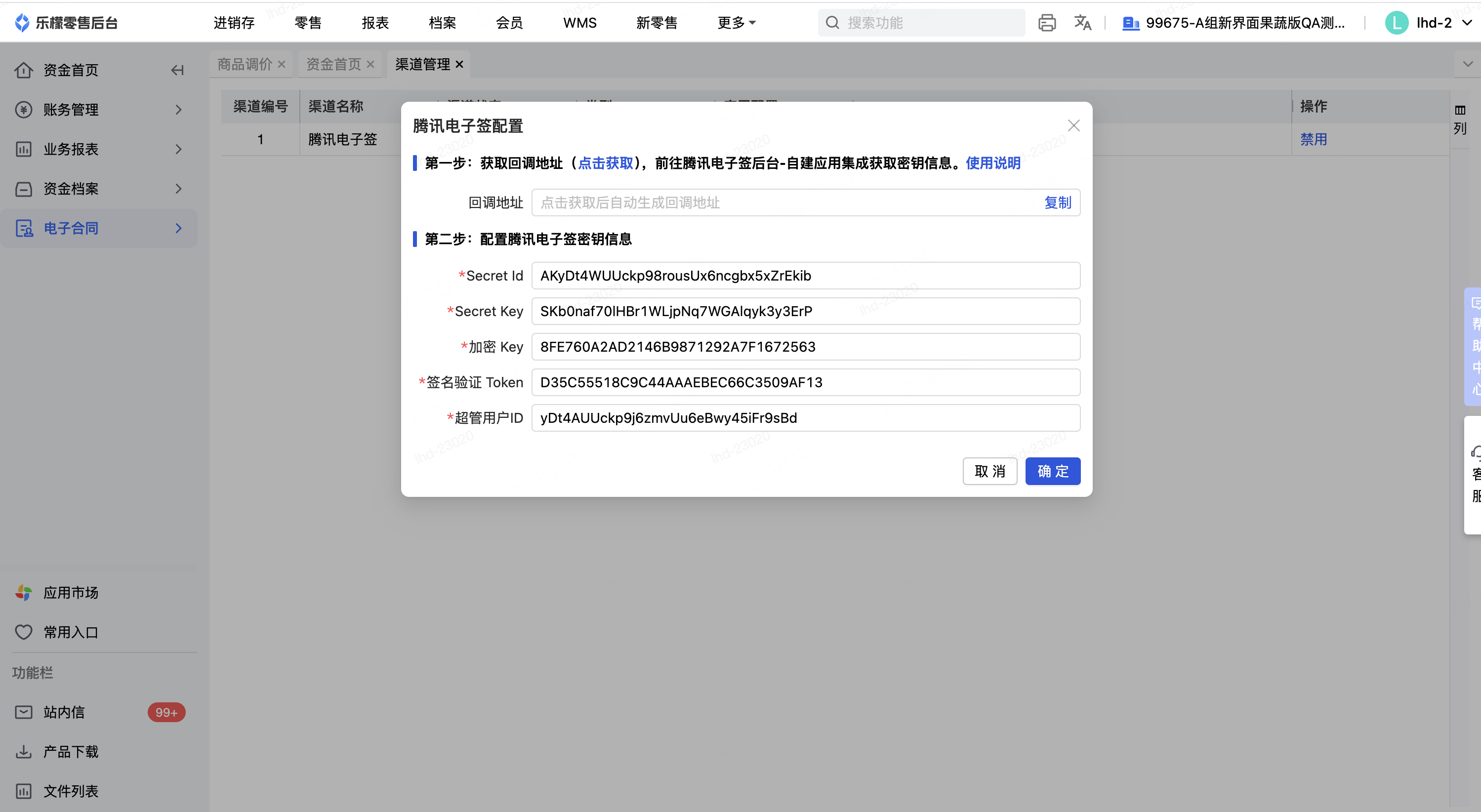This screenshot has height=812, width=1481.
Task: Click the Secret Key input field
Action: 806,312
